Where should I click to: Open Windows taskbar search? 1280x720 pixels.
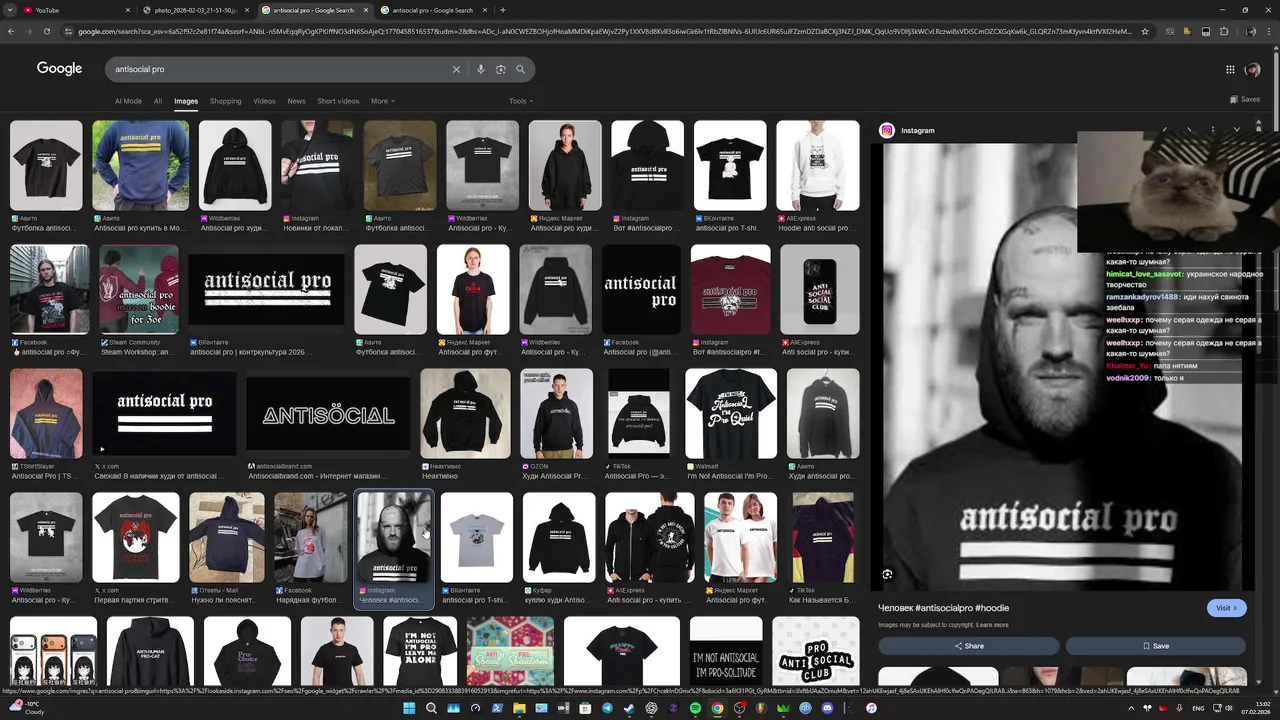(431, 708)
